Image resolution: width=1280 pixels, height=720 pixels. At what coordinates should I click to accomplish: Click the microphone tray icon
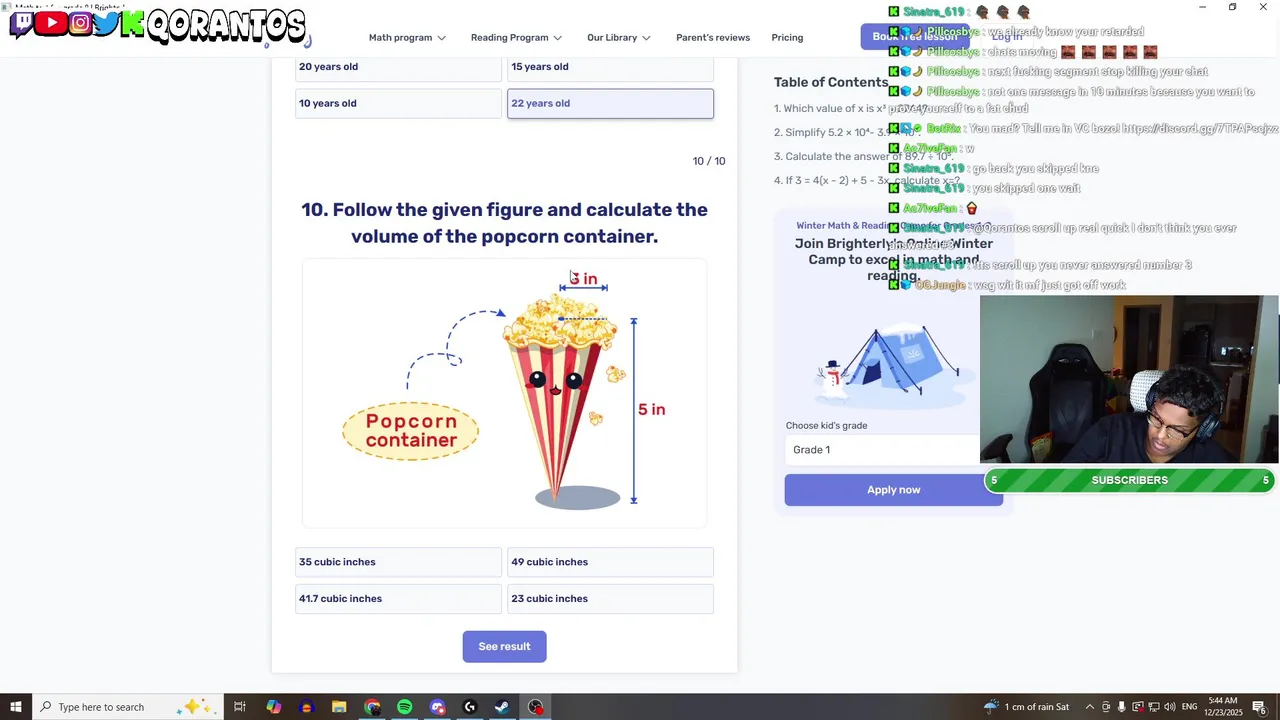tap(1122, 707)
